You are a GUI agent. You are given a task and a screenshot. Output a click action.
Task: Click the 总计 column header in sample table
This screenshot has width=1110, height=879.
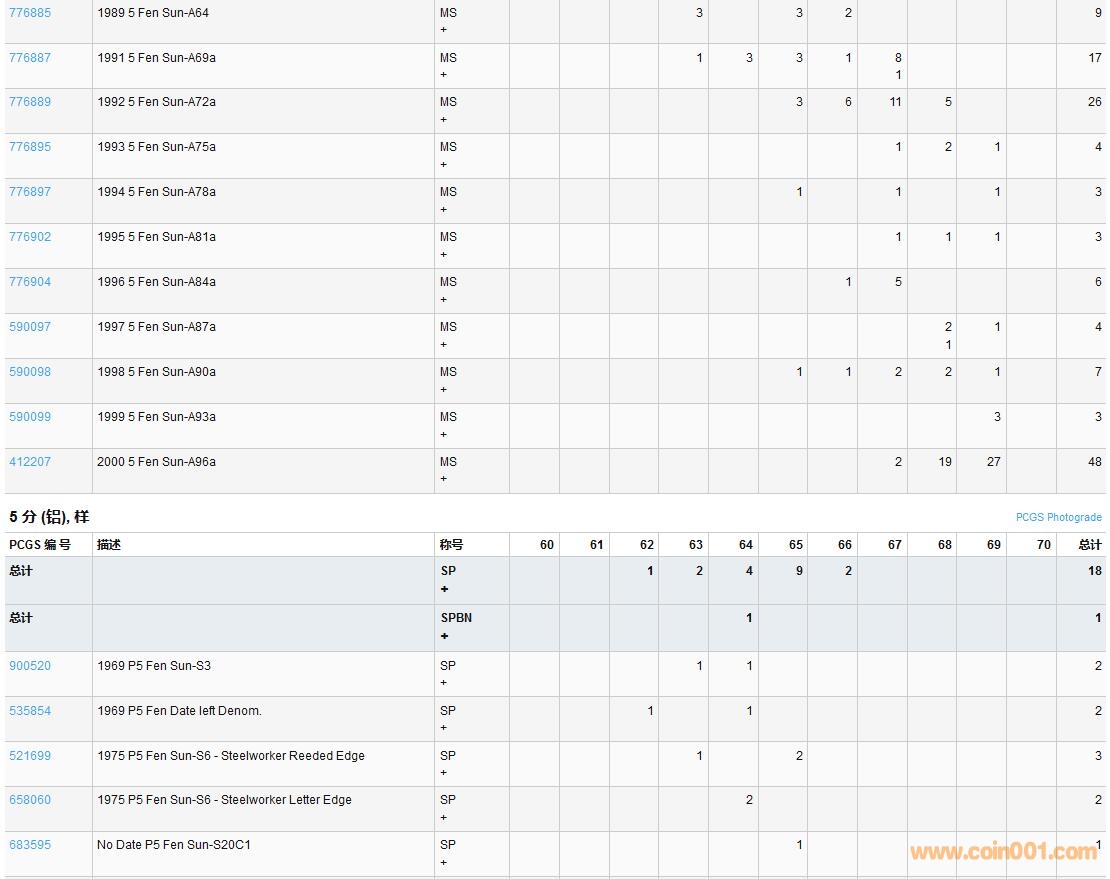coord(1089,545)
